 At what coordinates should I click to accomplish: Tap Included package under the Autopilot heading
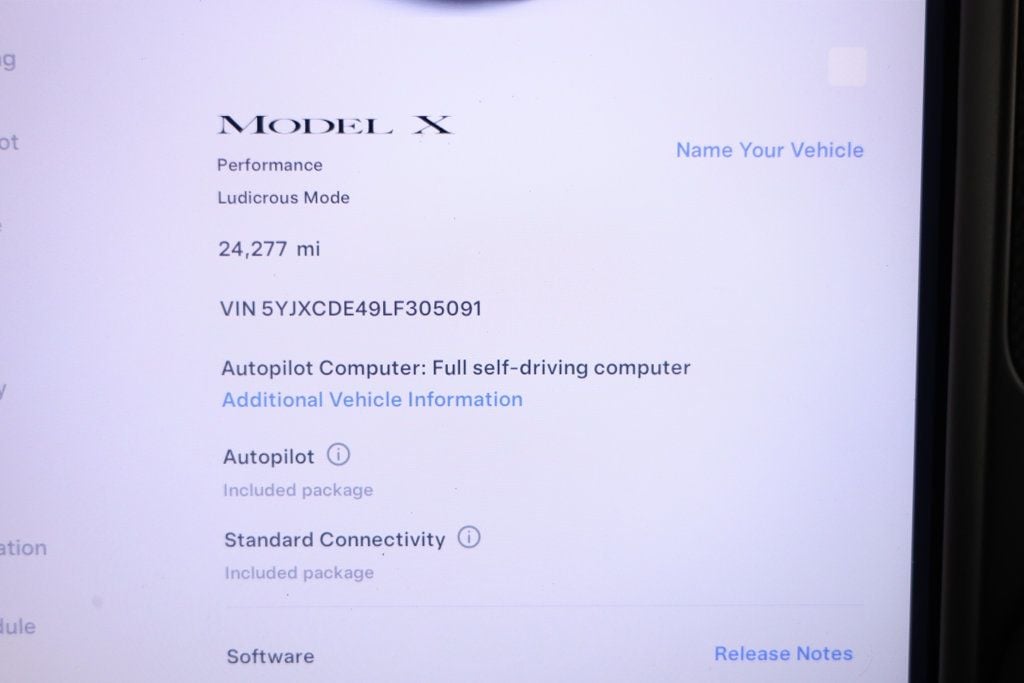298,490
